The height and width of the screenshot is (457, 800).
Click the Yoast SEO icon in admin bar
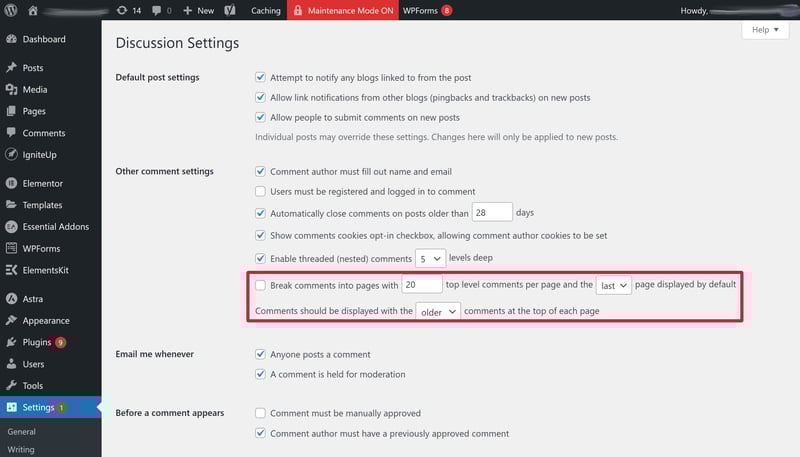pyautogui.click(x=230, y=10)
